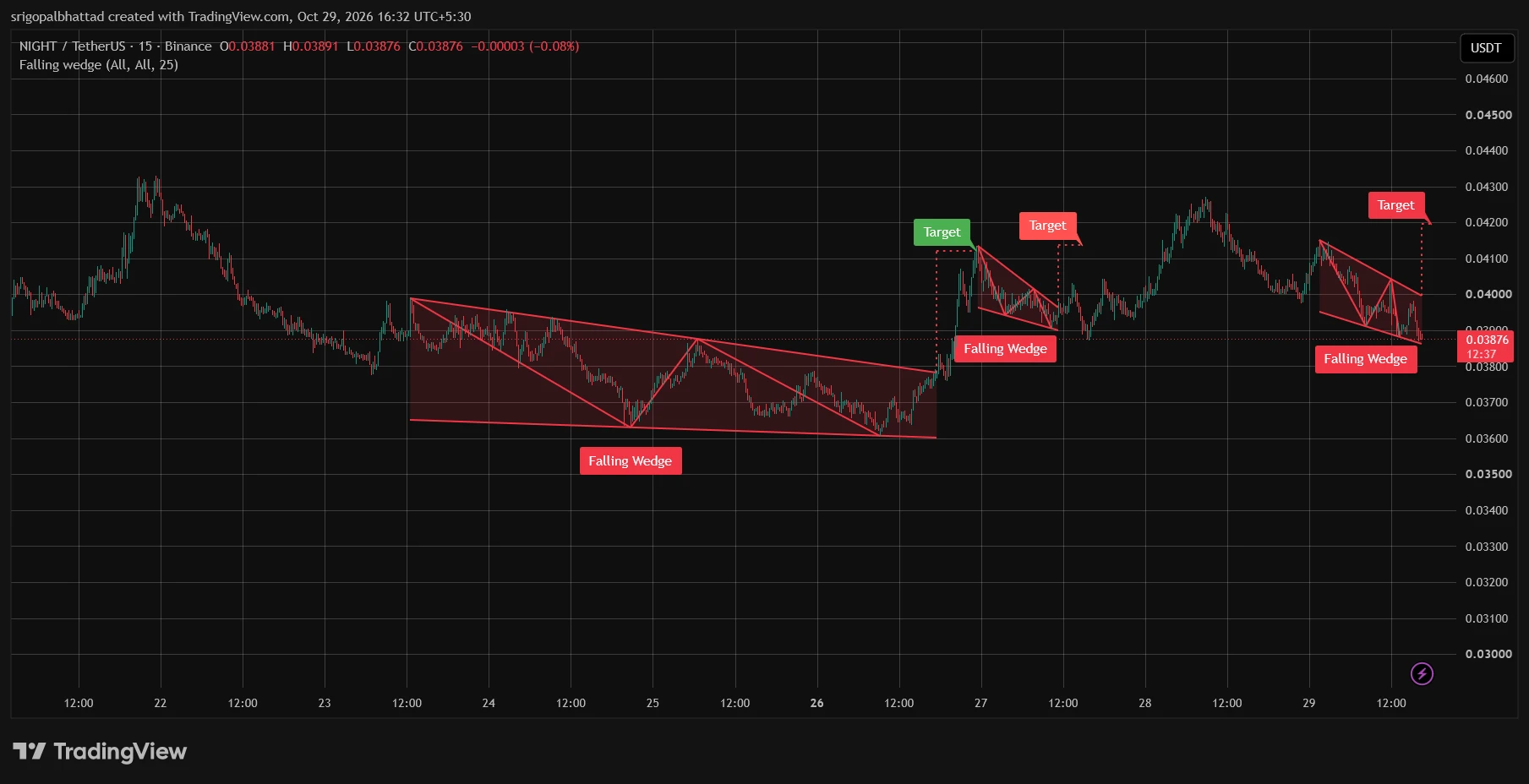Screen dimensions: 1529x784
Task: Click the Falling wedge (All, All, 25) indicator legend
Action: tap(99, 65)
